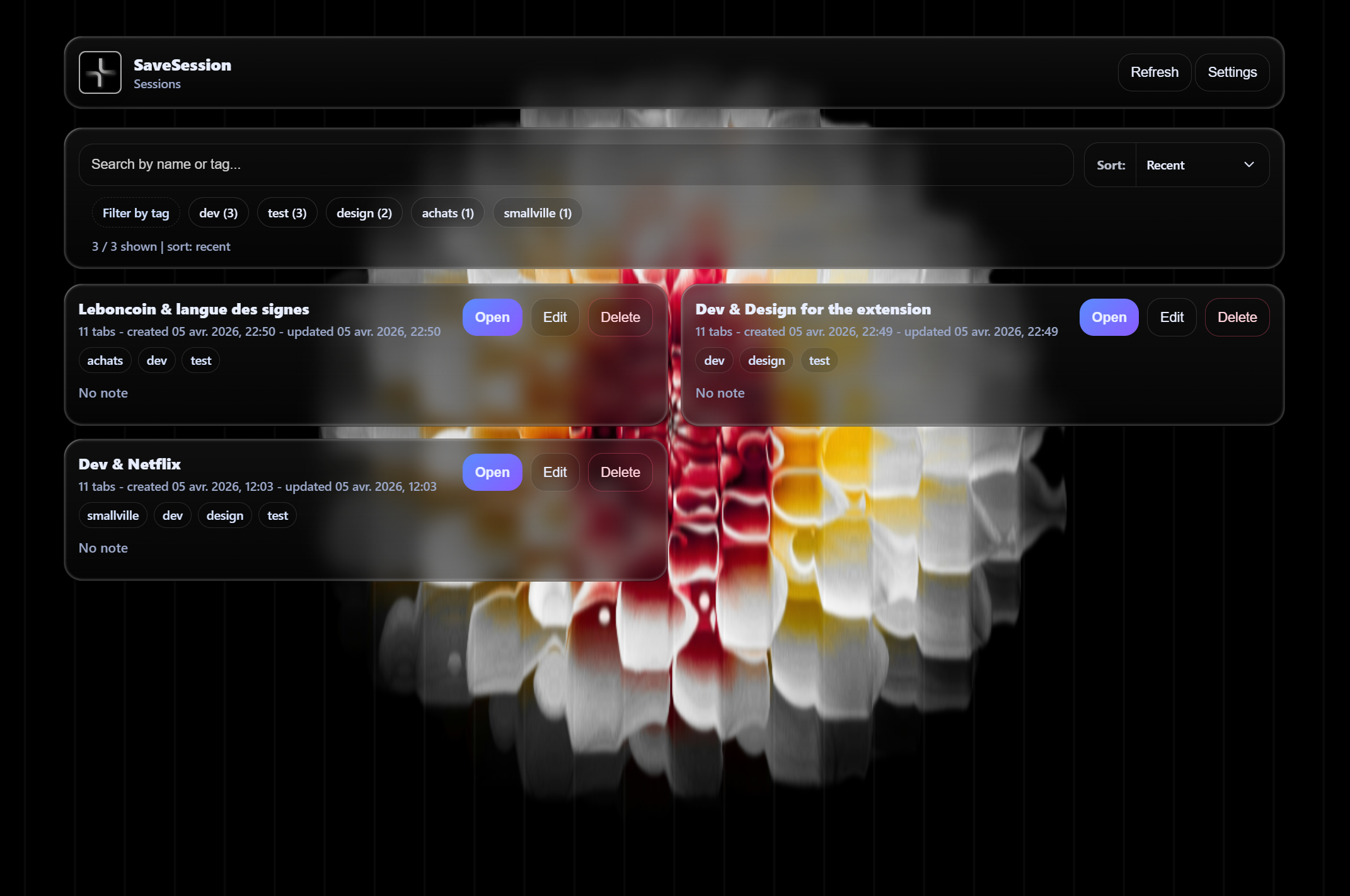Click the SaveSession title text
The width and height of the screenshot is (1350, 896).
point(182,65)
